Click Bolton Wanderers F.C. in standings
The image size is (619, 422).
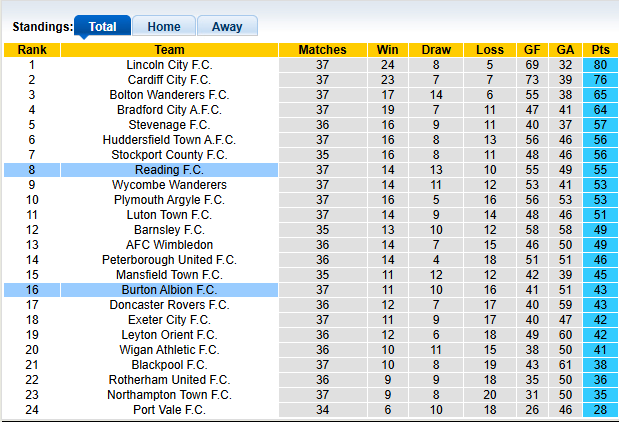coord(169,95)
